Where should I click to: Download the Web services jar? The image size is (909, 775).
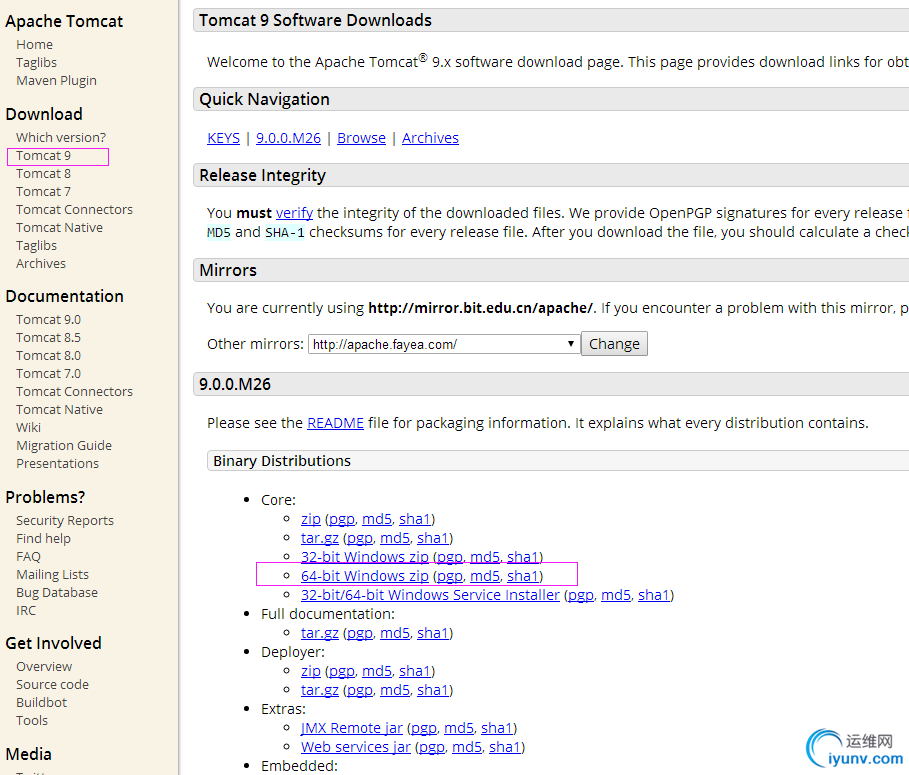pyautogui.click(x=355, y=747)
